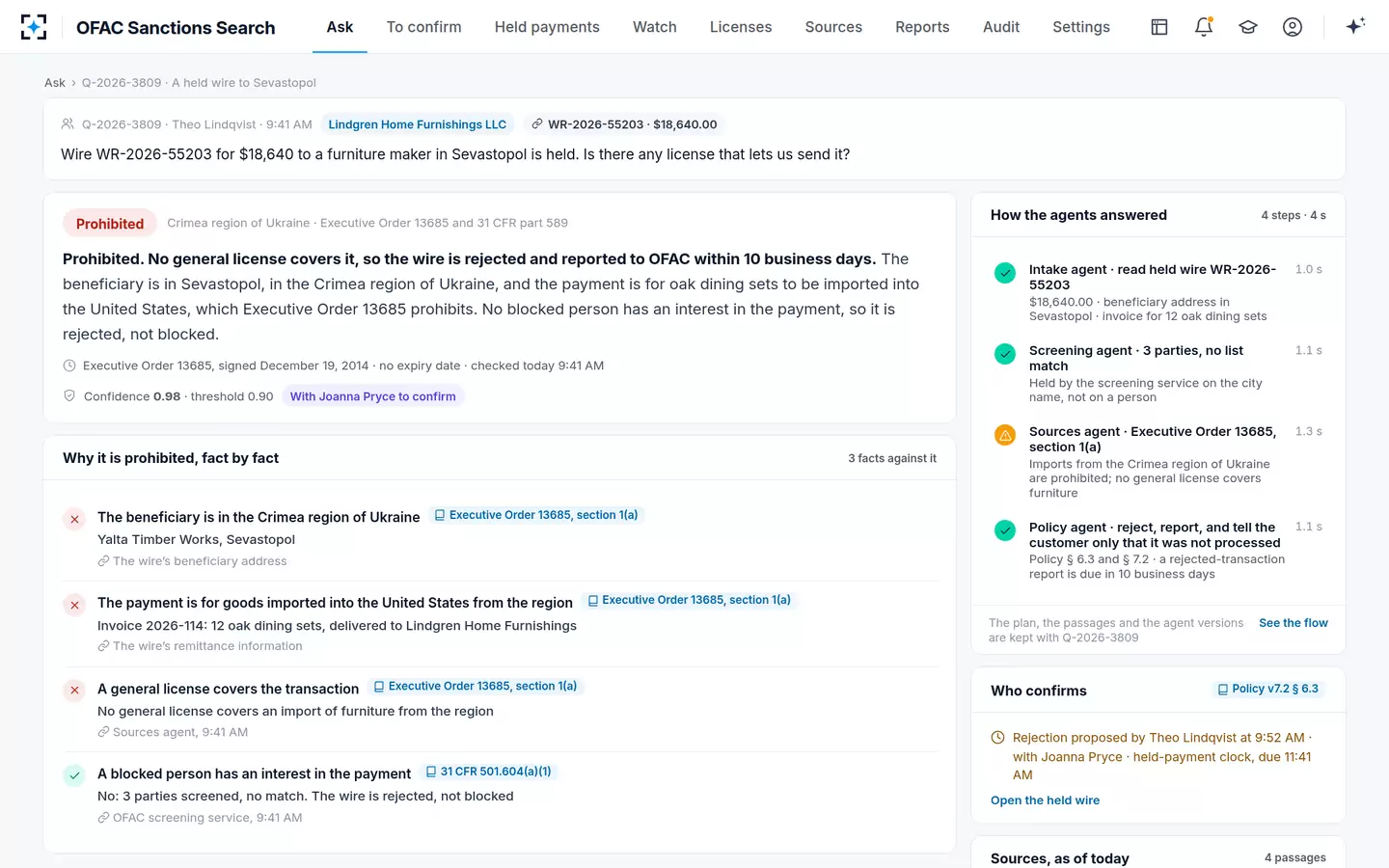Click the See the flow link
This screenshot has height=868, width=1389.
tap(1294, 623)
